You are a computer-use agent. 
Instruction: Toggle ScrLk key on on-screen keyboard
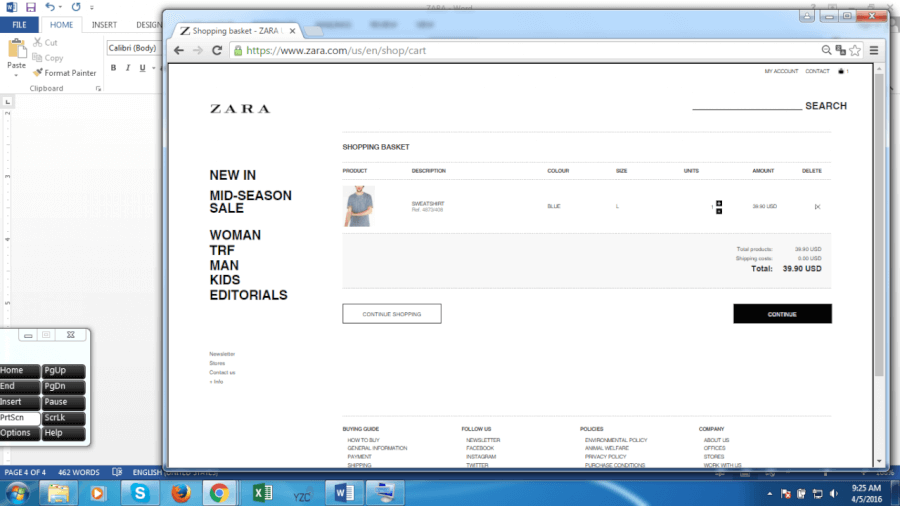pyautogui.click(x=63, y=418)
